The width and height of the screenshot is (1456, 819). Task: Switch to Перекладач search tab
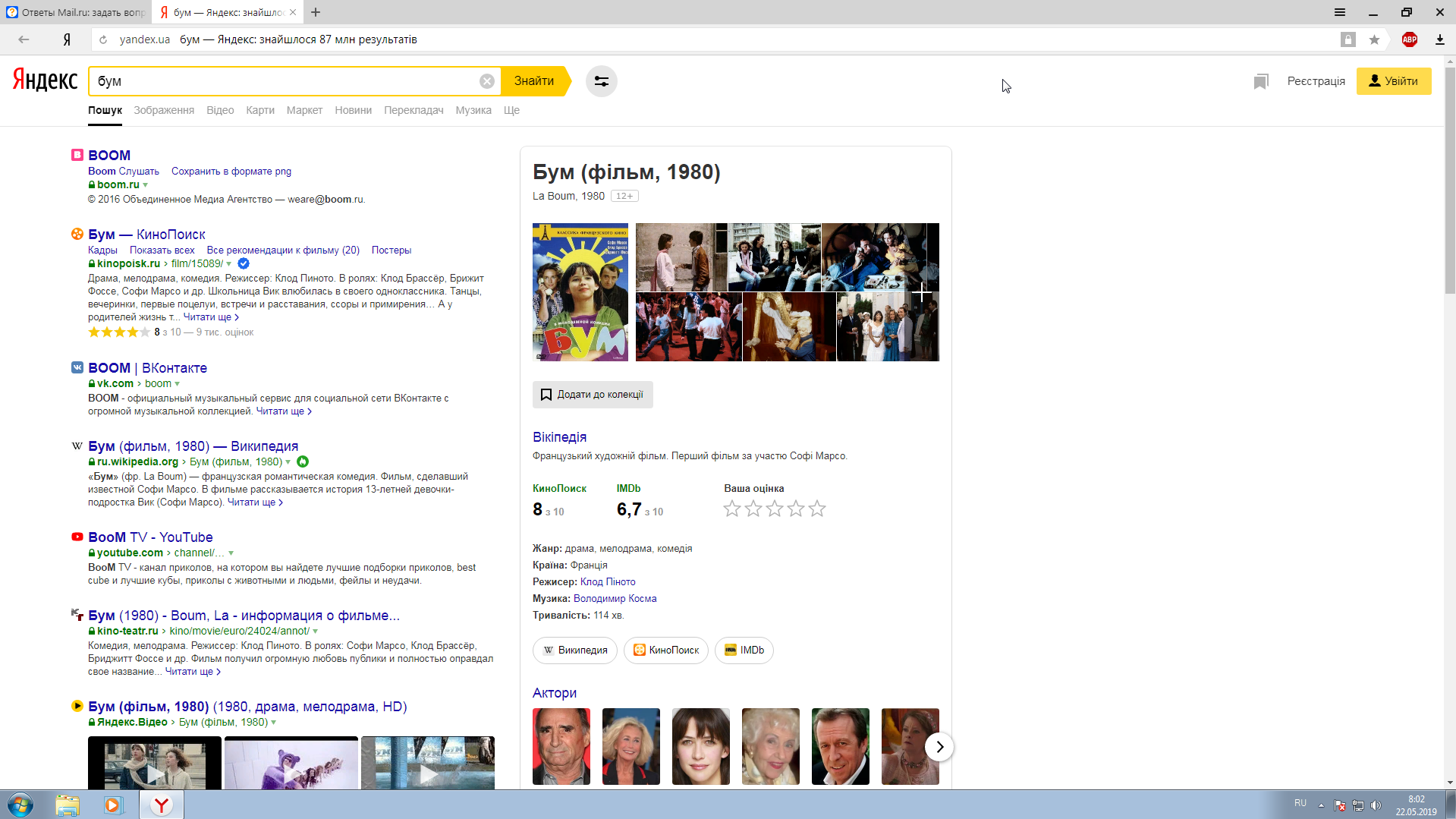(x=414, y=110)
